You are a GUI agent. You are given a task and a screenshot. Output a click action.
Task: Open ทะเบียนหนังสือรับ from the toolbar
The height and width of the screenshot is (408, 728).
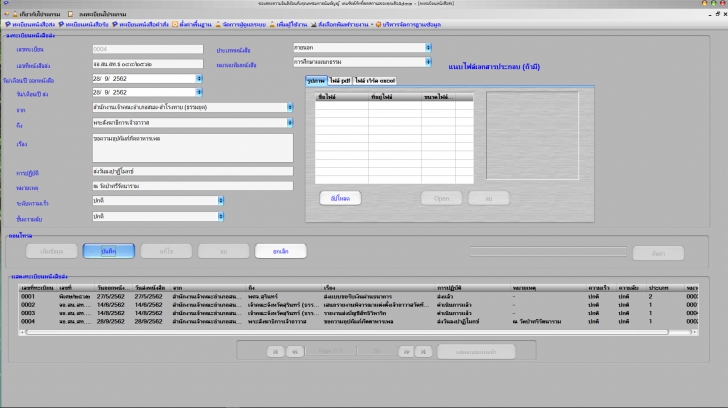84,25
